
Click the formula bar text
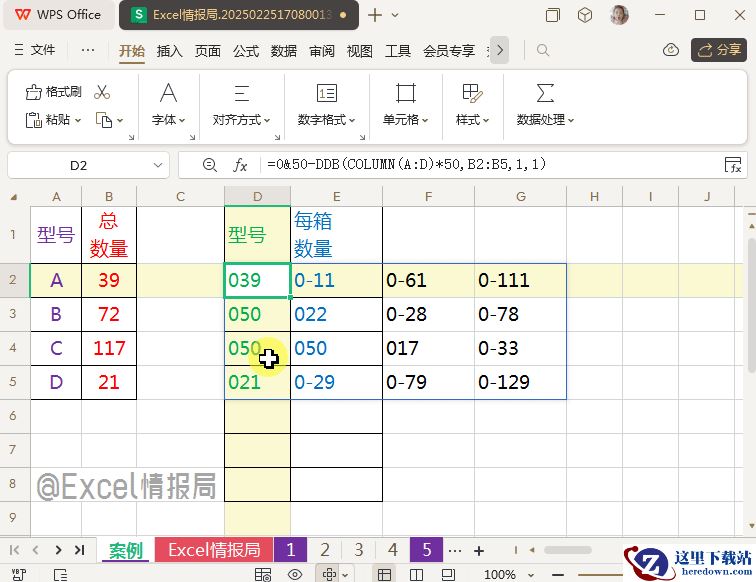point(406,164)
